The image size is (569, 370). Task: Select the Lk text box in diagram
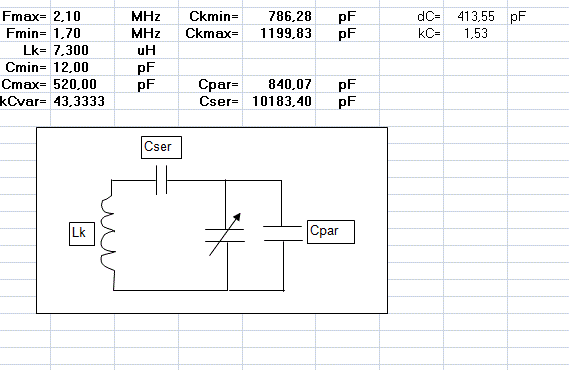82,234
